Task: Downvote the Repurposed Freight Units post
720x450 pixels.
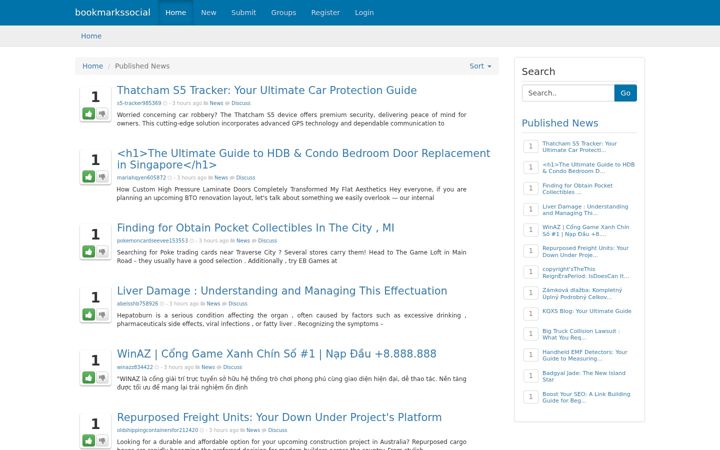Action: [102, 440]
